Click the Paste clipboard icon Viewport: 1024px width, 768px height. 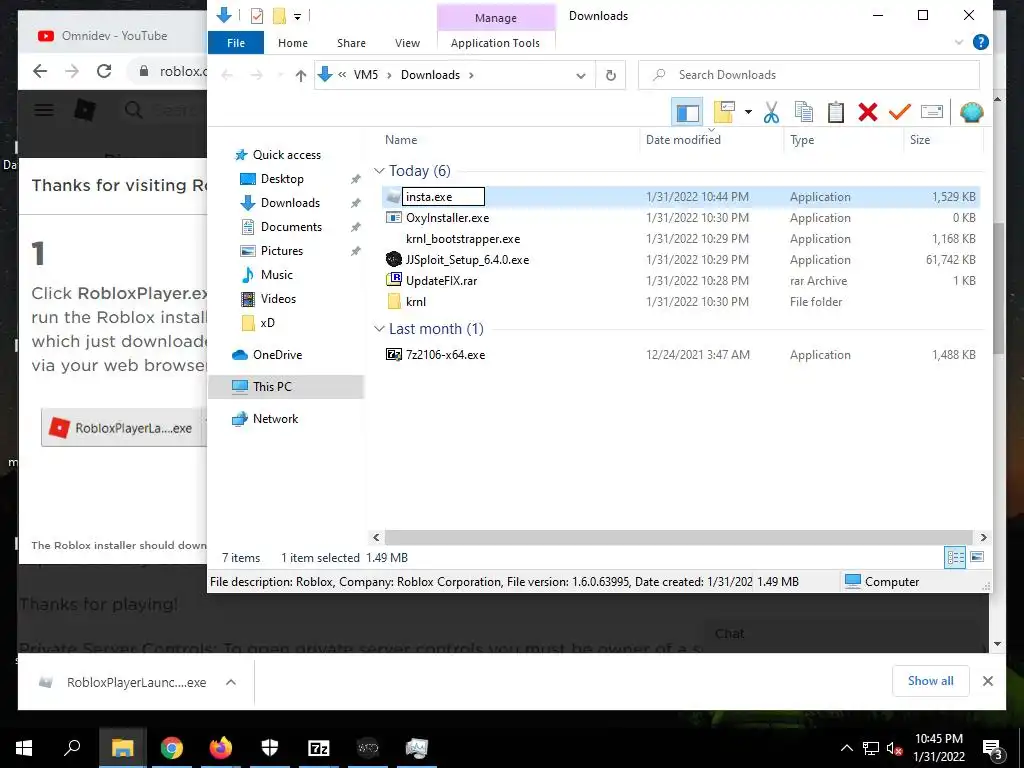[835, 112]
